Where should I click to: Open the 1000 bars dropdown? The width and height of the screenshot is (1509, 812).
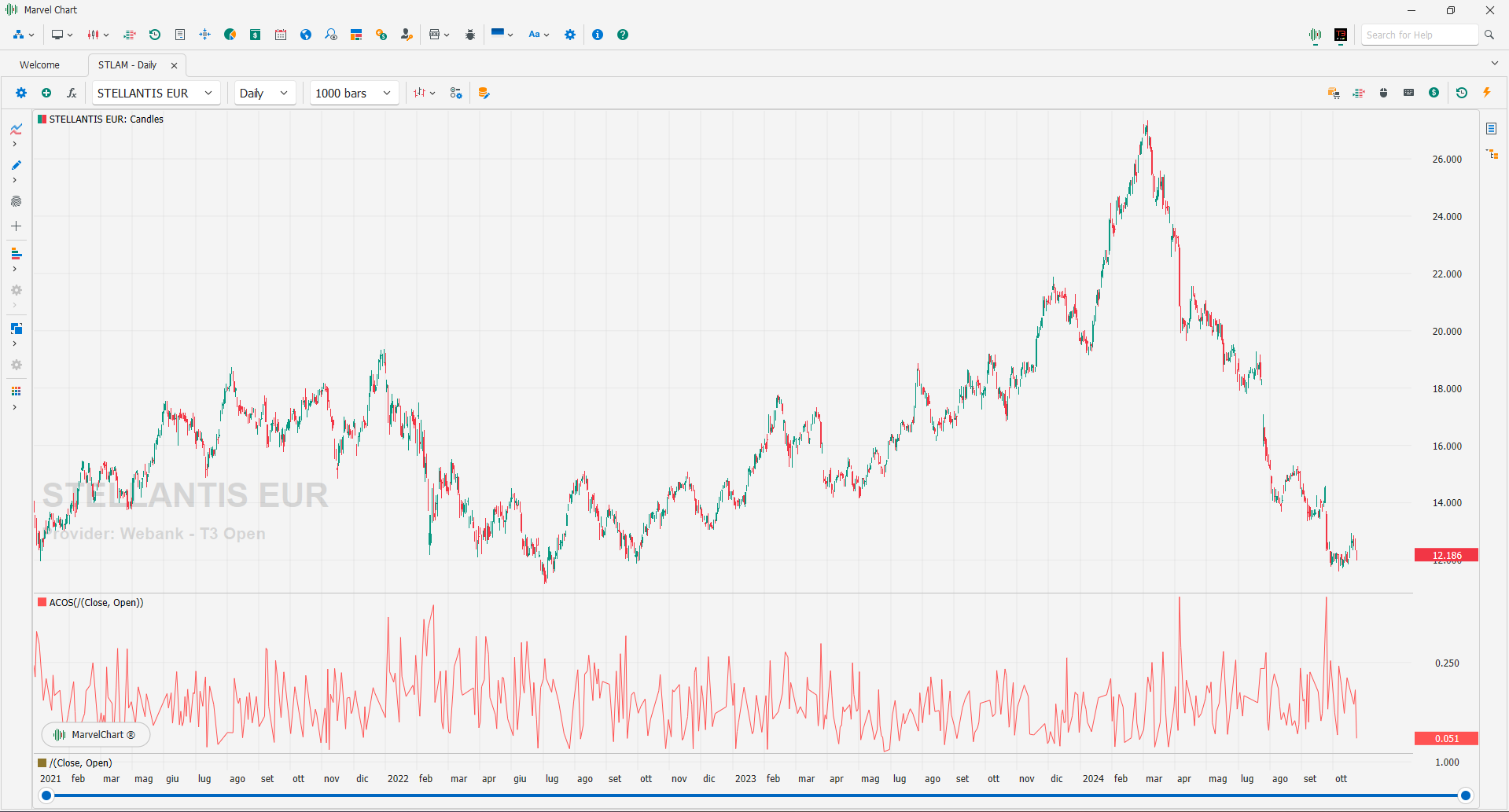[354, 93]
